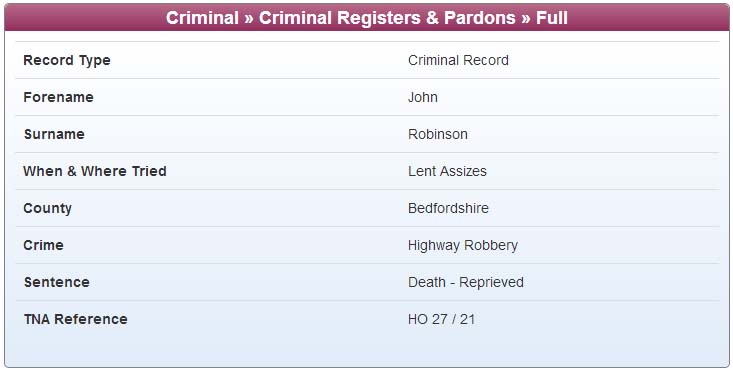Click the surname value Robinson

click(x=438, y=134)
